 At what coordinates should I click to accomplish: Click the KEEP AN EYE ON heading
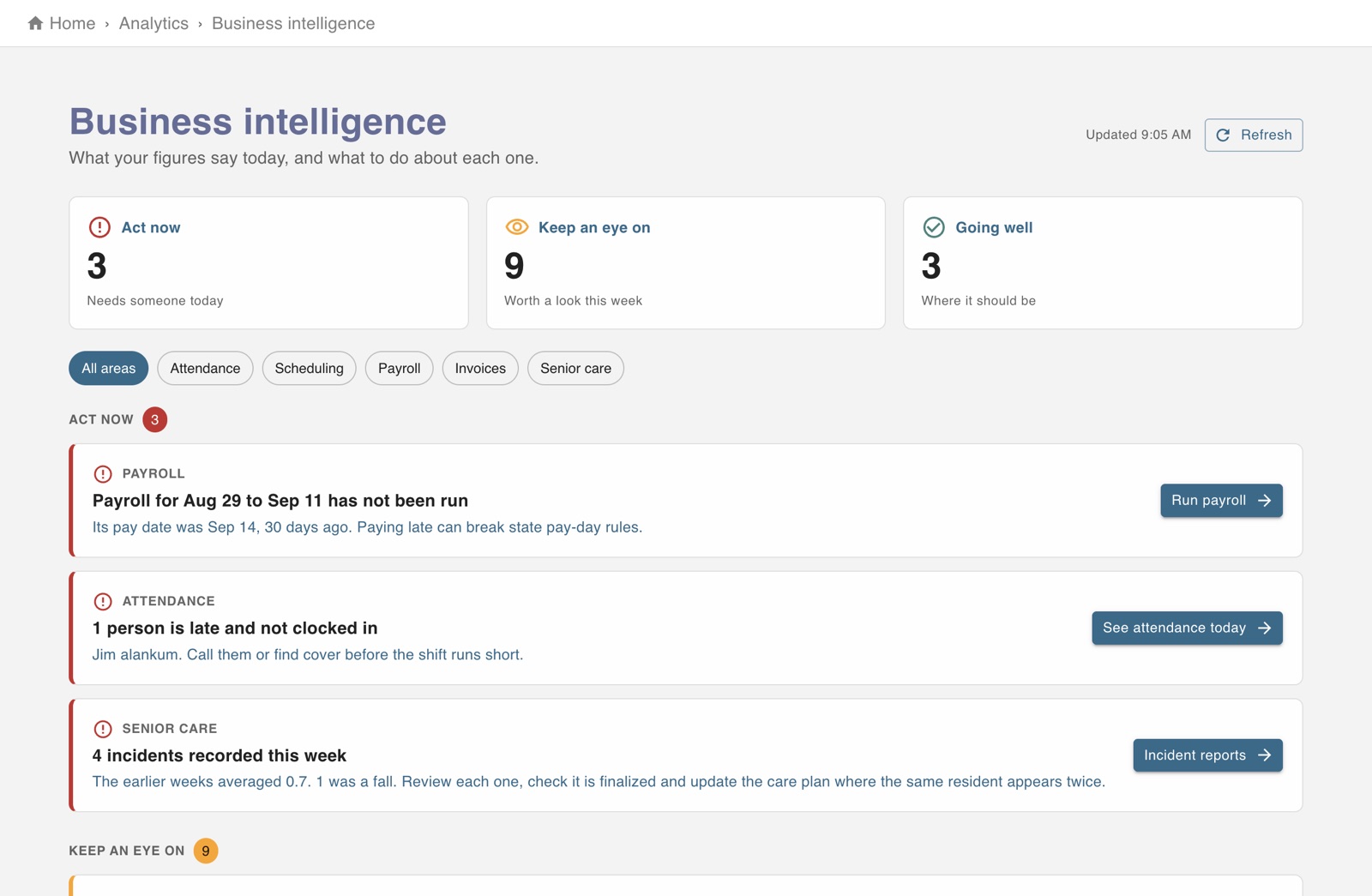[x=127, y=851]
